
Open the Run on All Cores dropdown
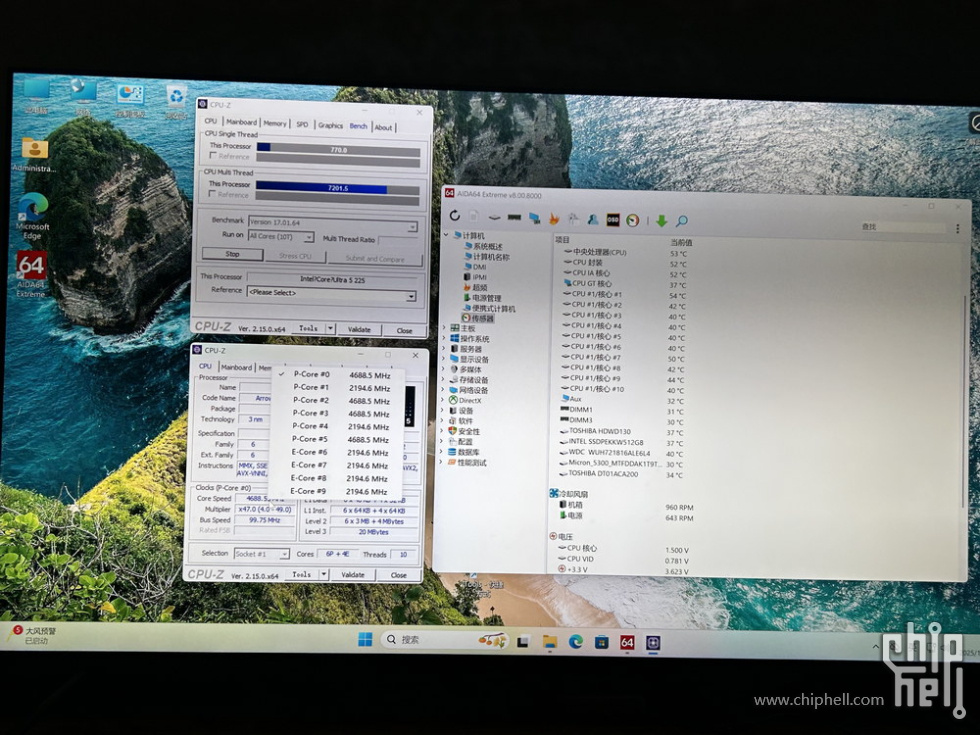pos(281,236)
